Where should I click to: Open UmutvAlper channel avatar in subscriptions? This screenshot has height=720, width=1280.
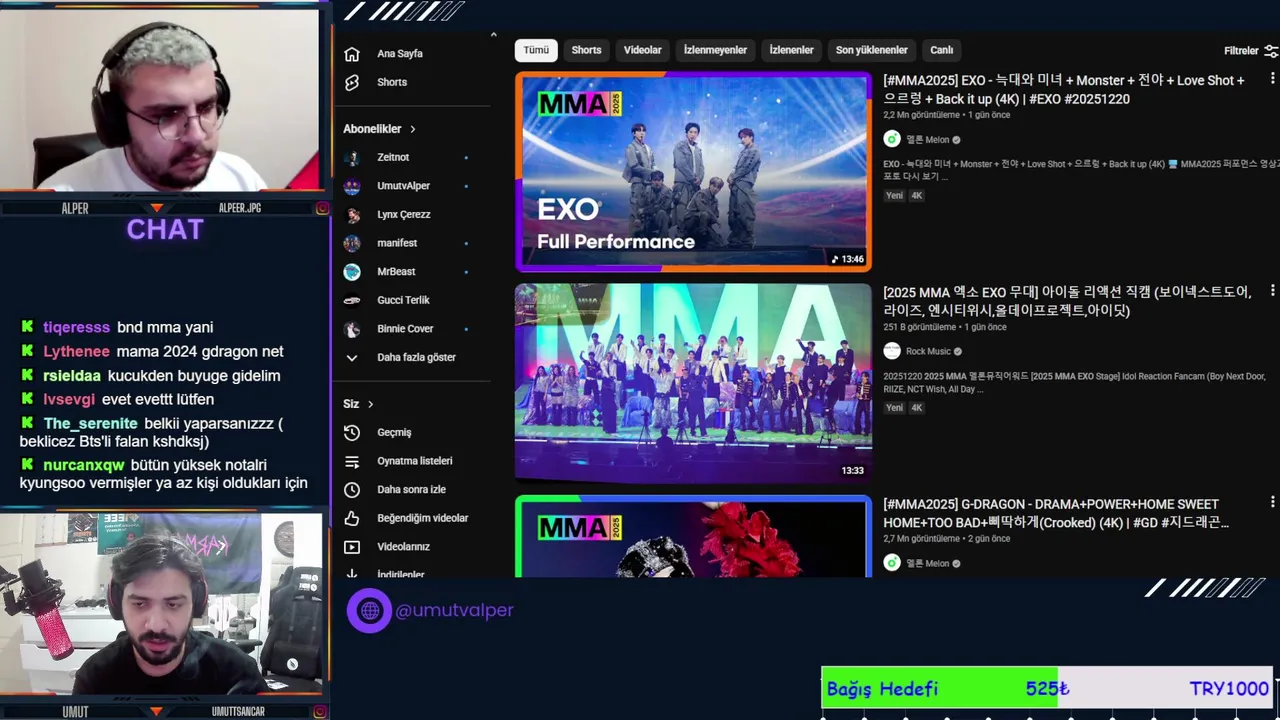(352, 186)
